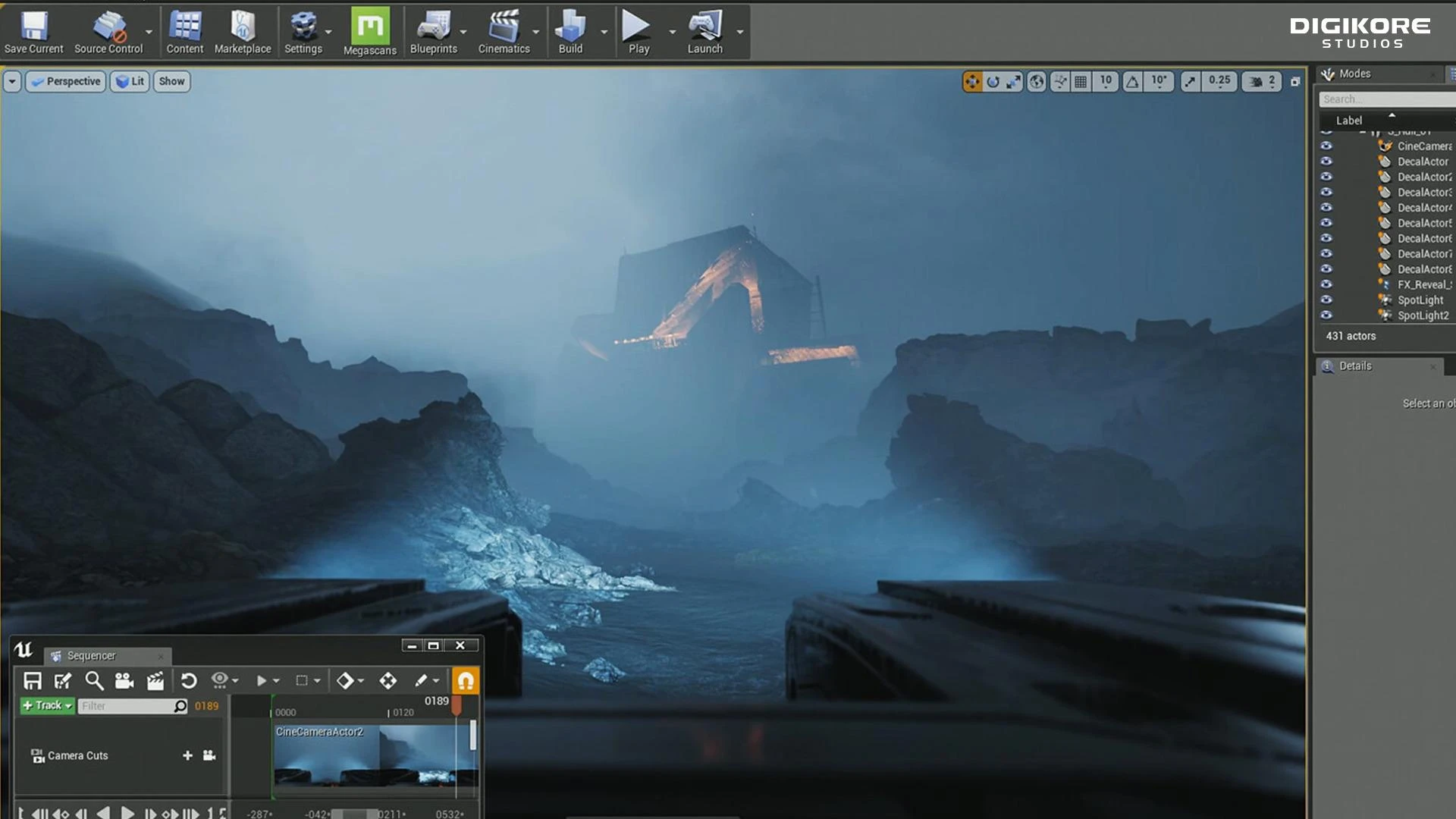
Task: Switch to the Details panel tab
Action: click(x=1354, y=366)
